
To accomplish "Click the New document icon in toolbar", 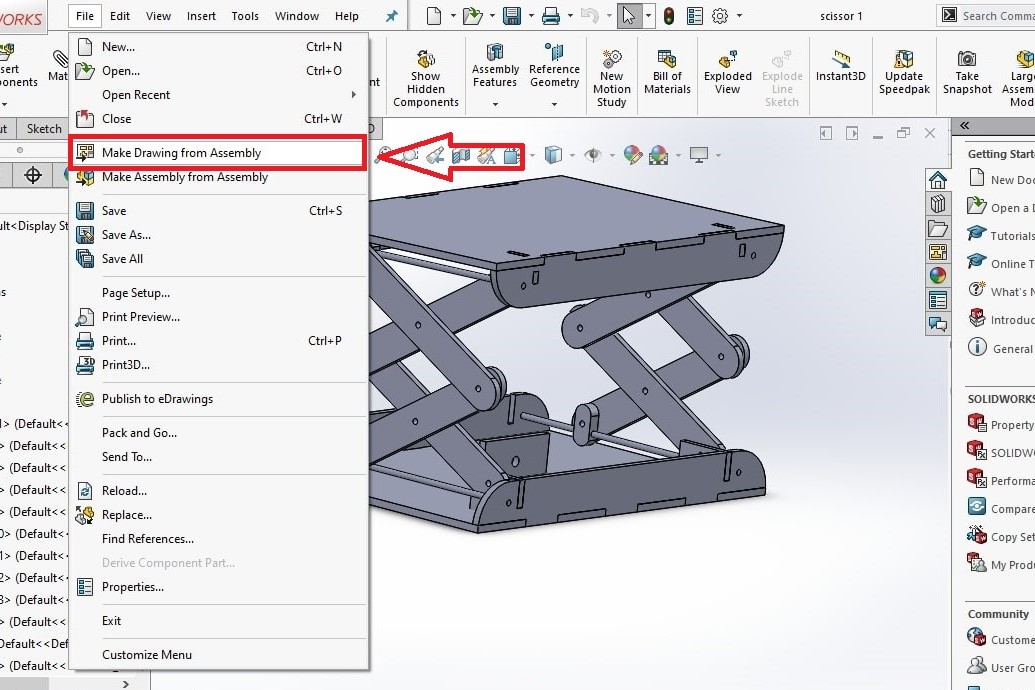I will point(434,16).
